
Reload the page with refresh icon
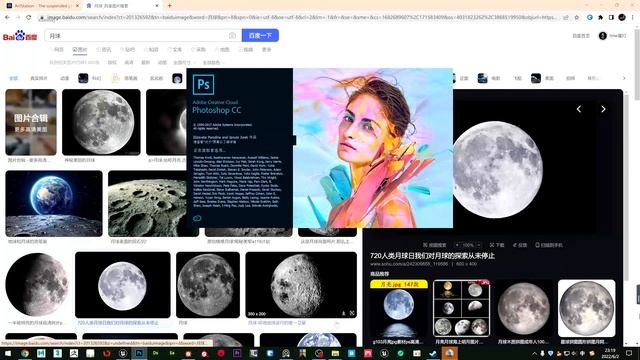tap(29, 17)
